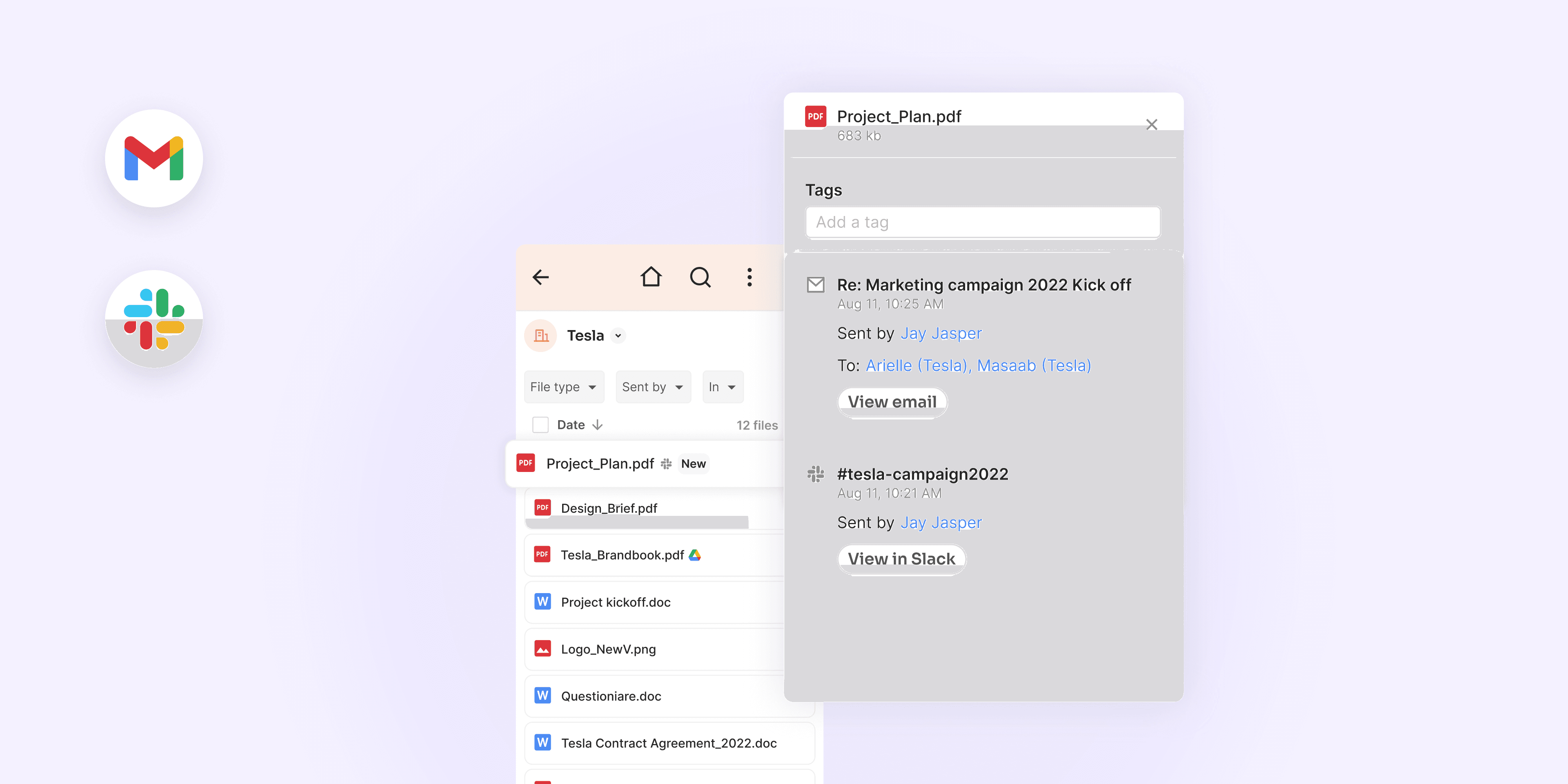Click the search magnifier icon
Image resolution: width=1568 pixels, height=784 pixels.
pos(700,277)
